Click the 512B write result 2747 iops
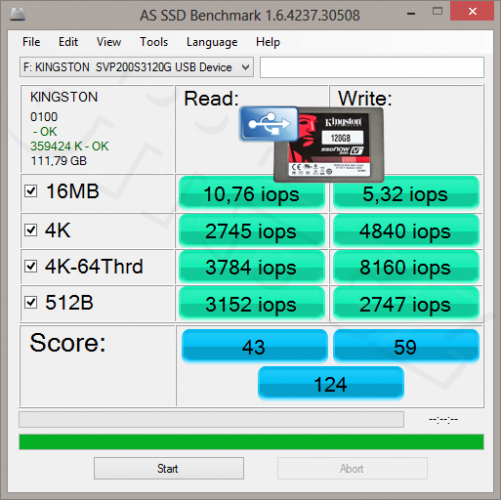This screenshot has height=500, width=501. pyautogui.click(x=406, y=304)
